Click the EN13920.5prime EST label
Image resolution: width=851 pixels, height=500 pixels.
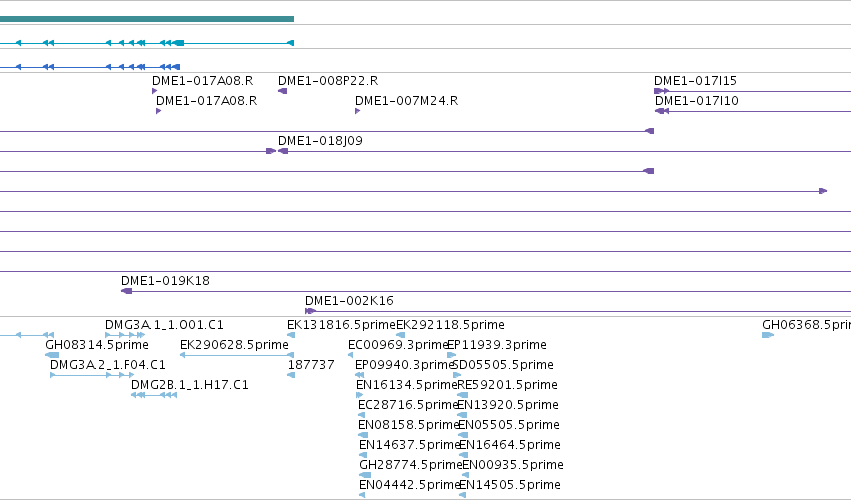click(508, 406)
